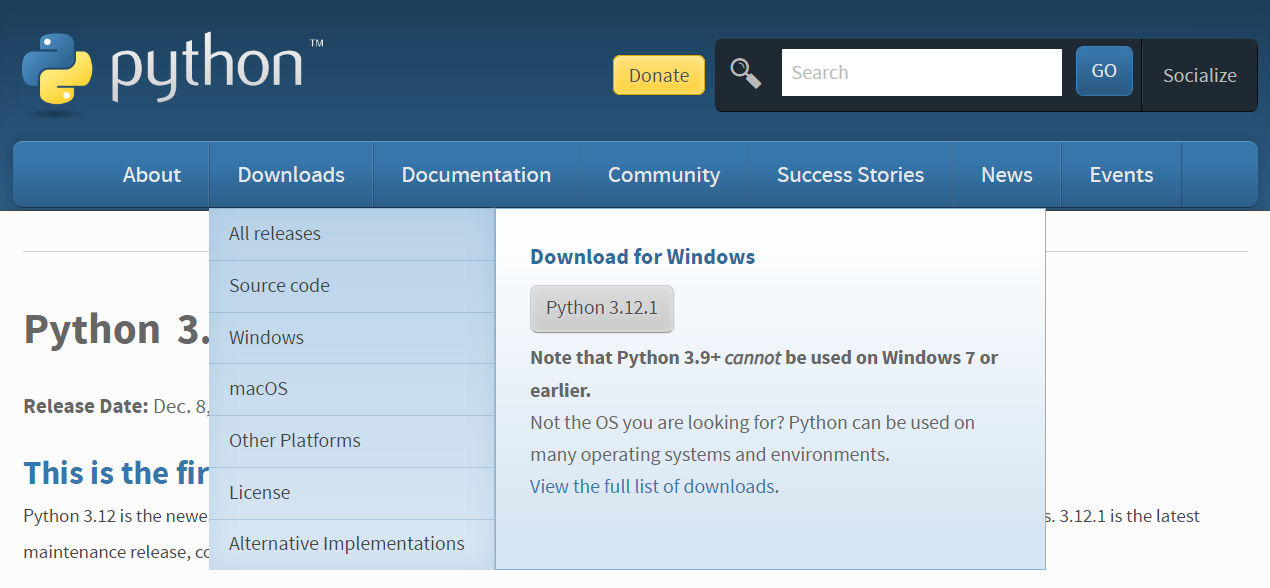Open the Community menu
Screen dimensions: 1270x588
click(x=664, y=175)
